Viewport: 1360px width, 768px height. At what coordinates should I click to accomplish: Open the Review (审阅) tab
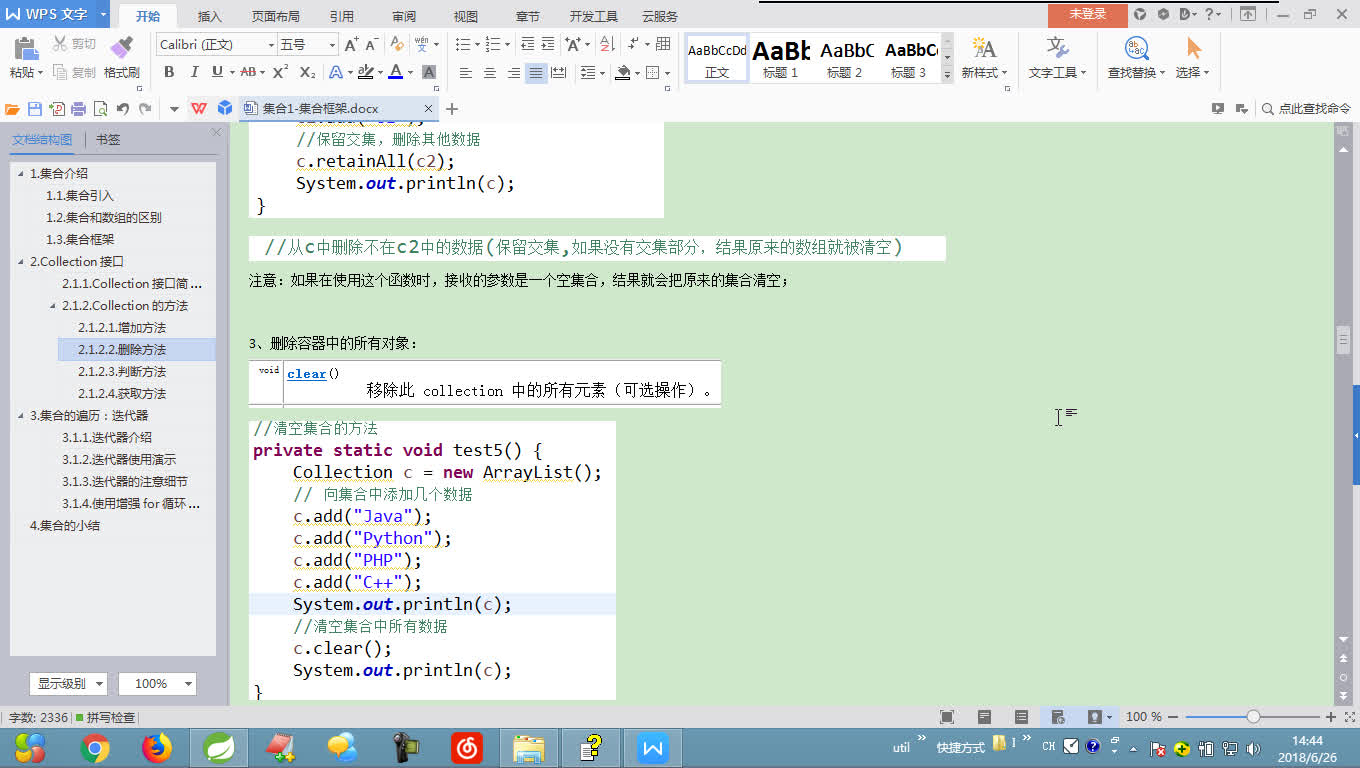click(x=404, y=16)
